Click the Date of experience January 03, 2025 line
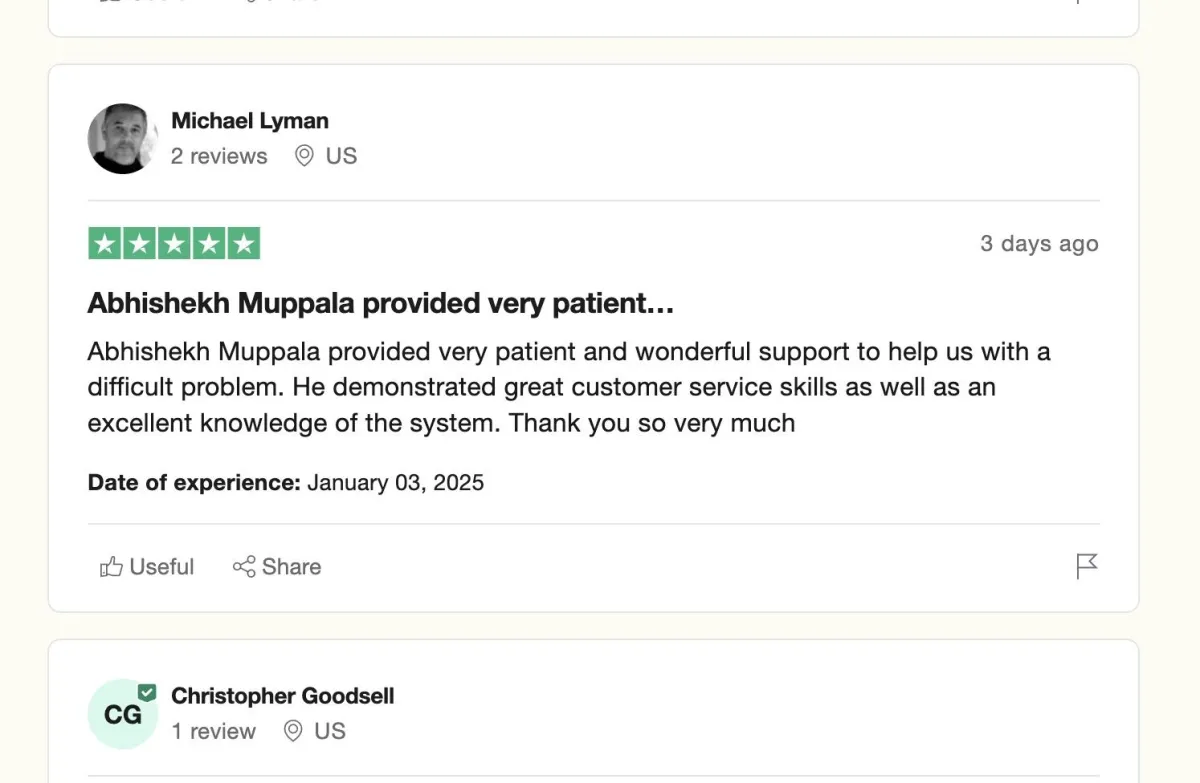Screen dimensions: 1200x783 286,483
